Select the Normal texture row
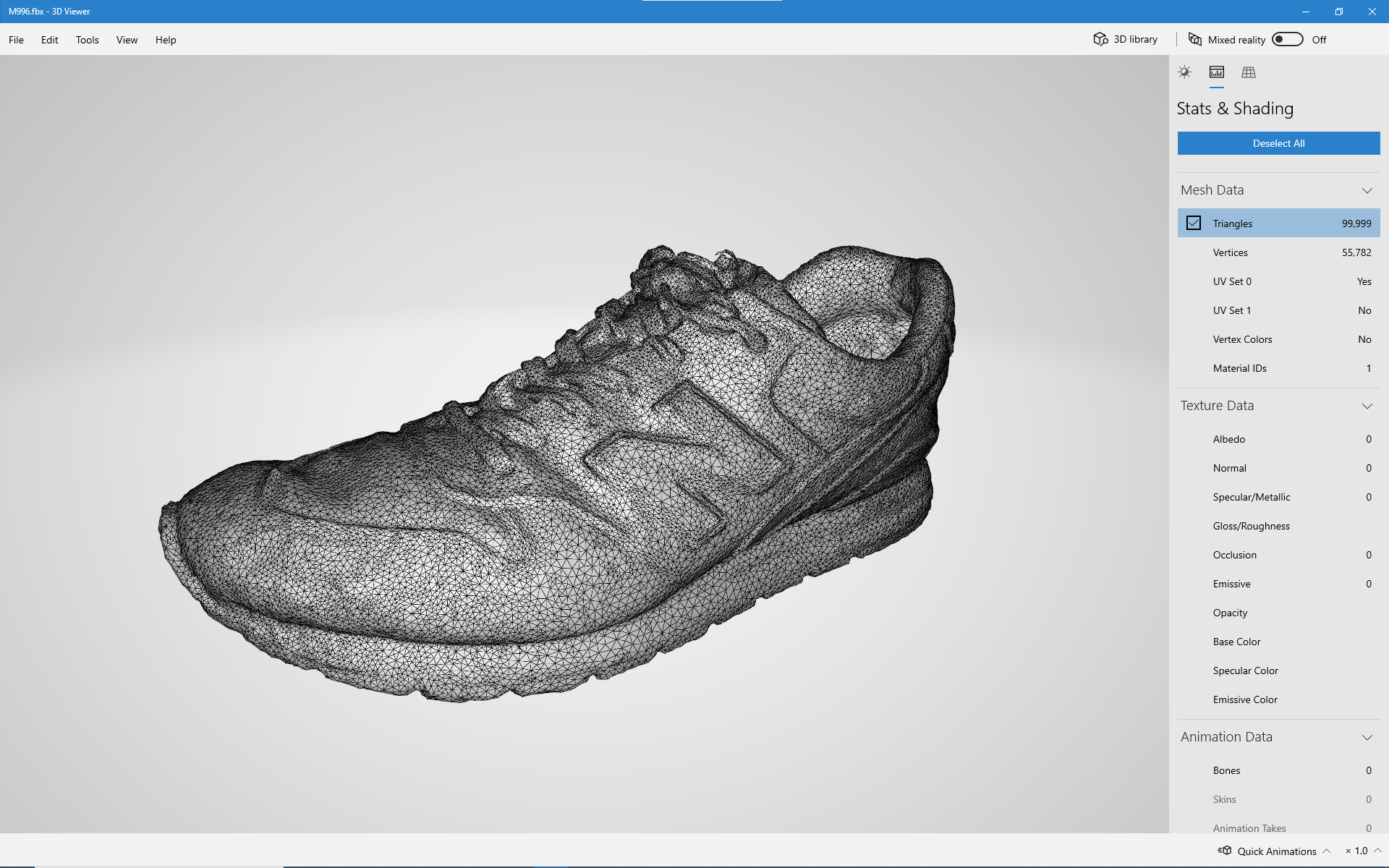Image resolution: width=1389 pixels, height=868 pixels. point(1278,468)
